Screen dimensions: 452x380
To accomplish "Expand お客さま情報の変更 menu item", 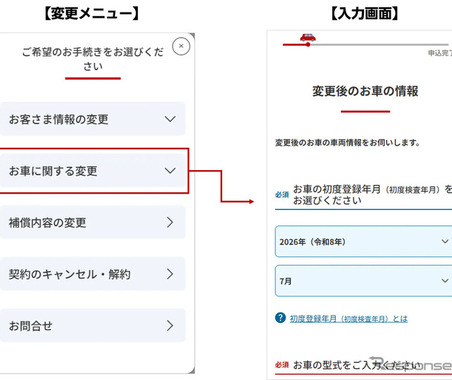I will (92, 119).
